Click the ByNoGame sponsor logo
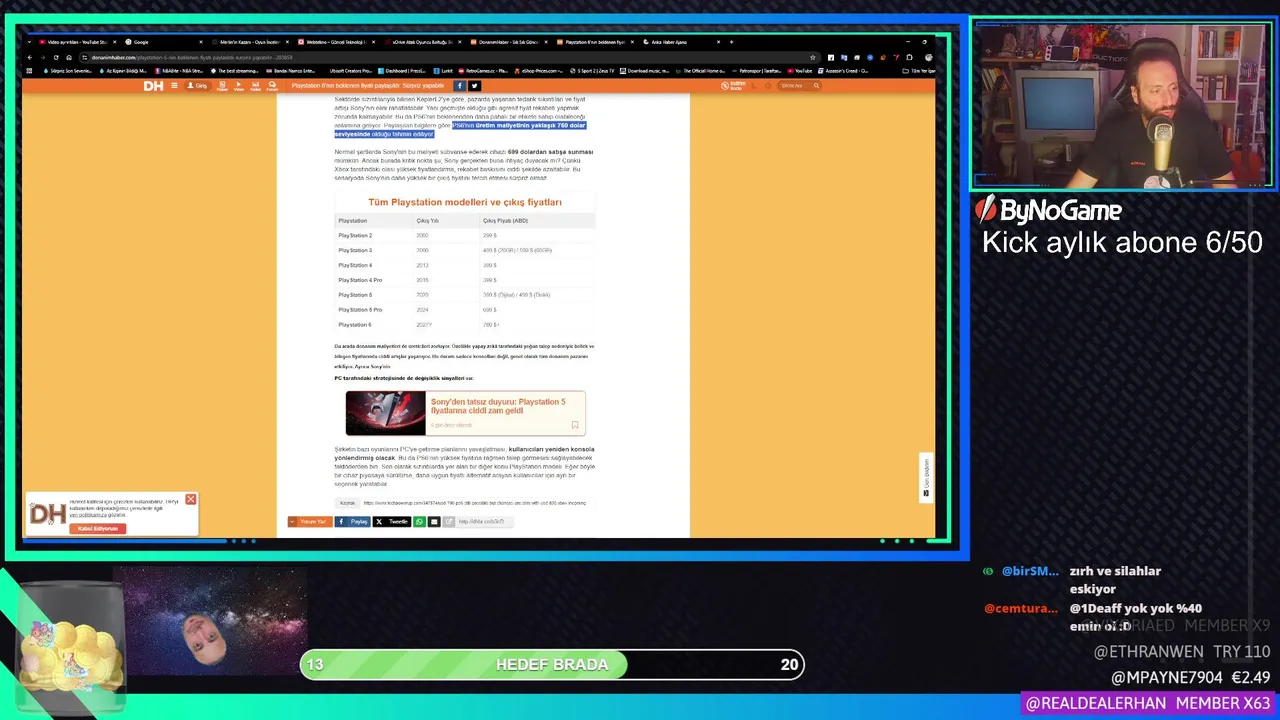 pyautogui.click(x=1048, y=210)
